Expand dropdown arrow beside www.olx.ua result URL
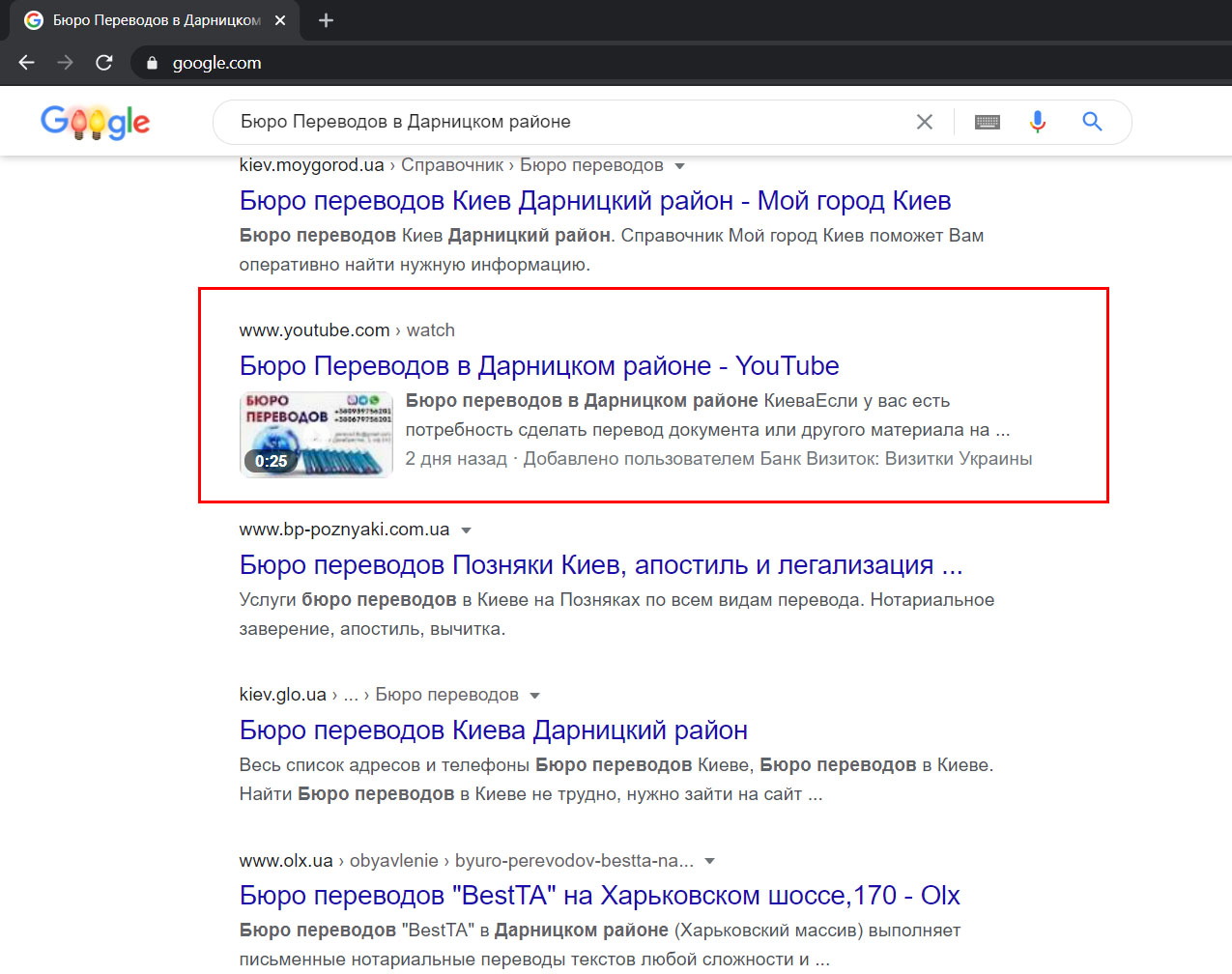This screenshot has width=1232, height=974. tap(710, 861)
